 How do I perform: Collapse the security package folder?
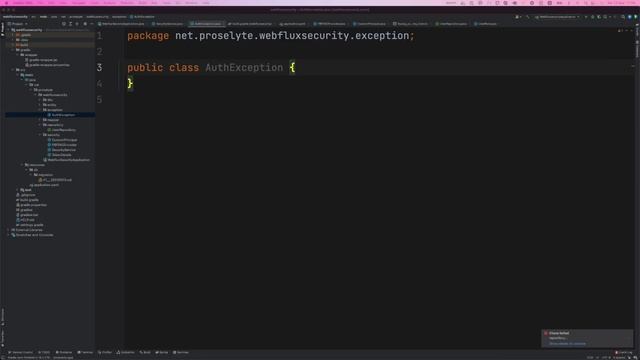pyautogui.click(x=40, y=135)
